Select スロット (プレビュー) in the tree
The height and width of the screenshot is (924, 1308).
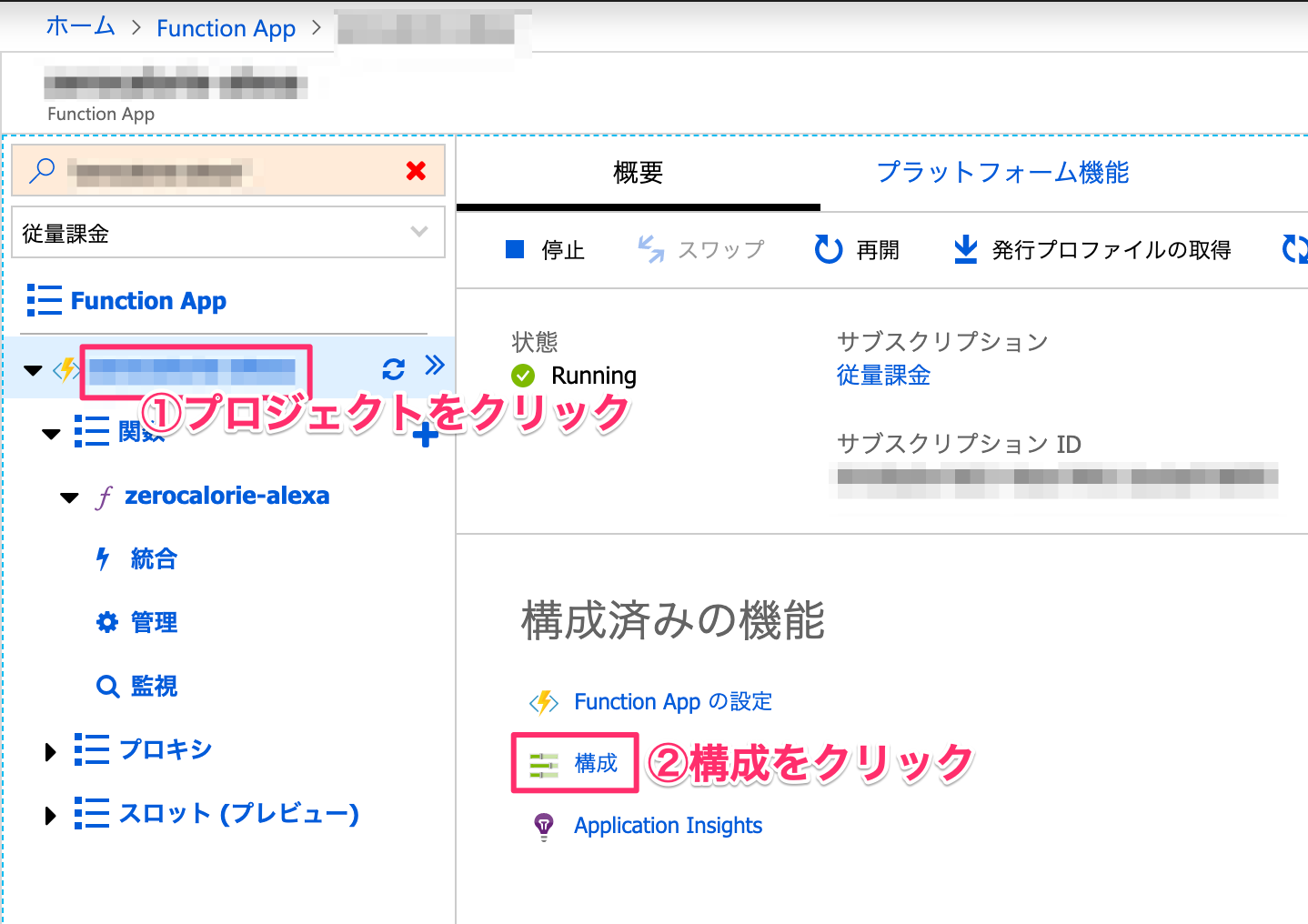[x=239, y=813]
